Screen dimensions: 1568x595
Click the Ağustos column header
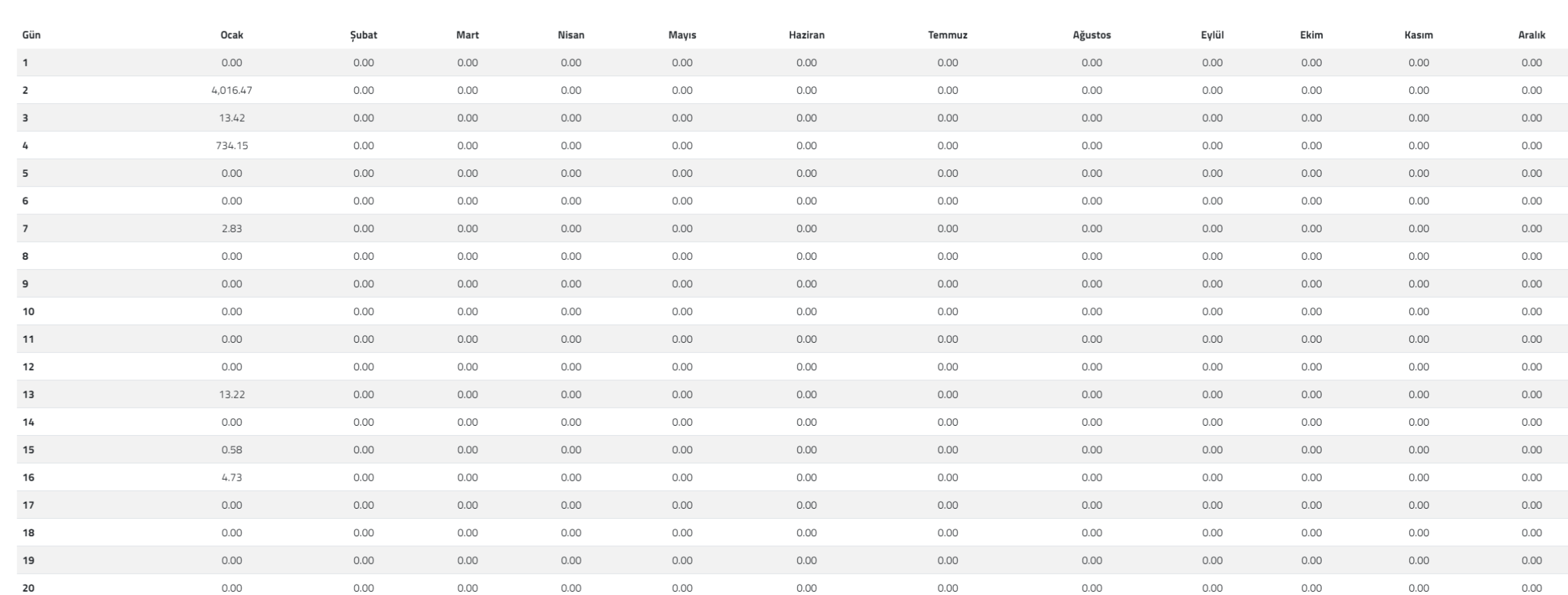click(x=1092, y=35)
